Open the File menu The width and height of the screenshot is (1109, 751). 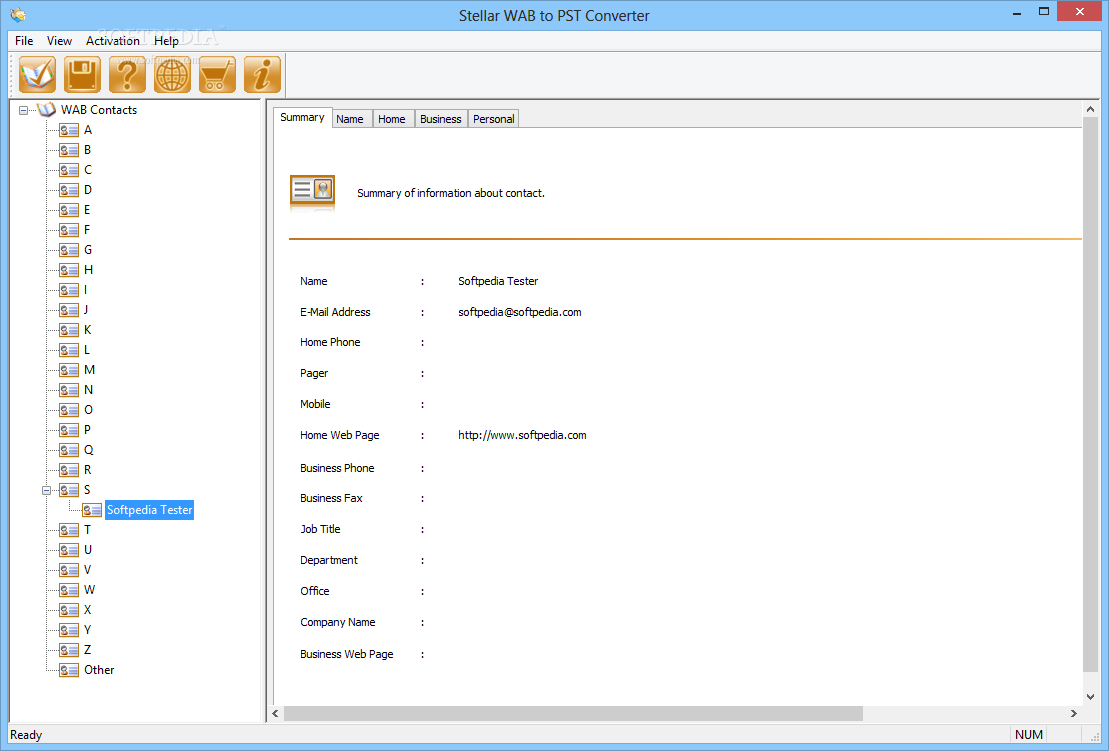click(24, 41)
